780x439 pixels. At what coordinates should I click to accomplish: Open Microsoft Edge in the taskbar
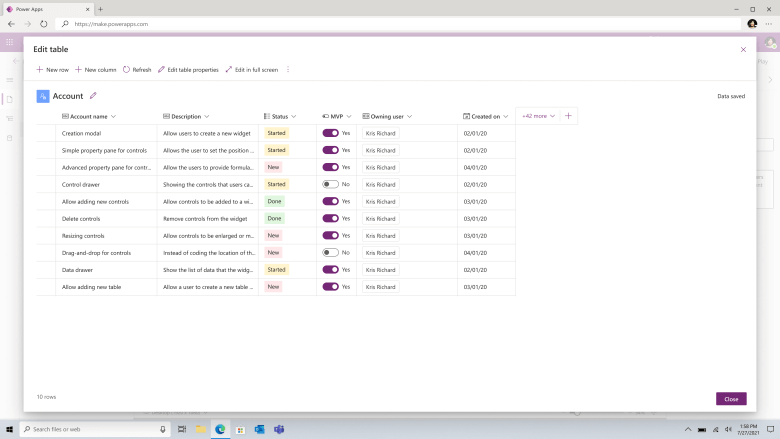220,429
